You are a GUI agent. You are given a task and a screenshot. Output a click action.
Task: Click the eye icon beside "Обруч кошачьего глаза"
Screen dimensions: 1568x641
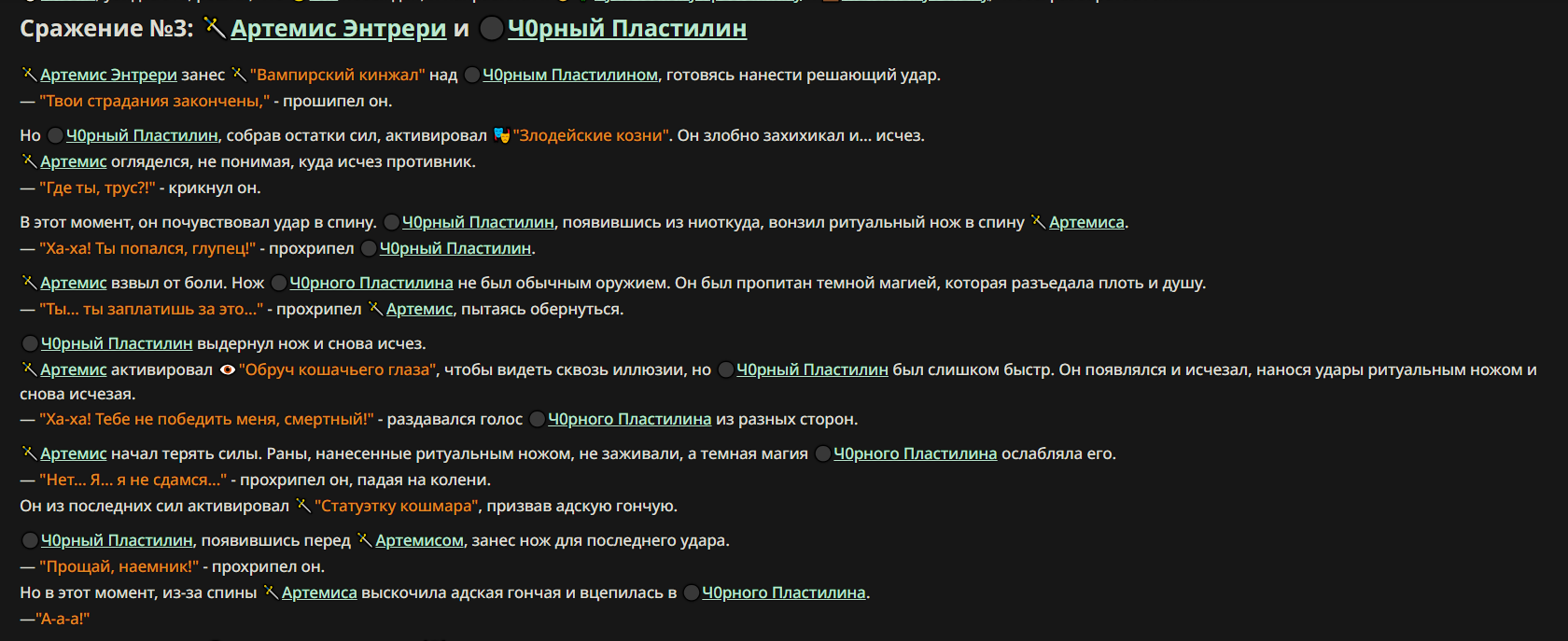pyautogui.click(x=228, y=369)
